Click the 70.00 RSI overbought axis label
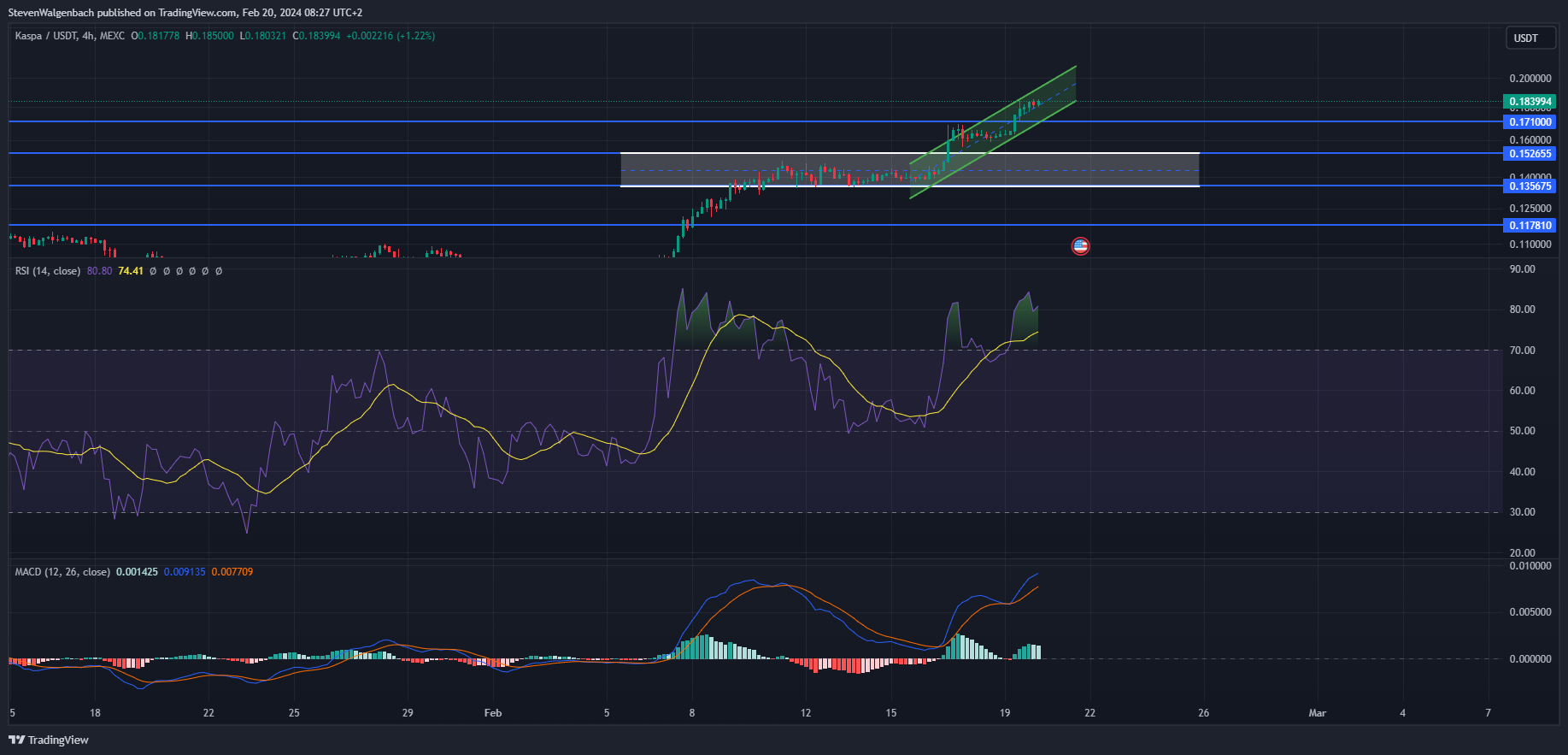This screenshot has height=755, width=1568. [1522, 351]
